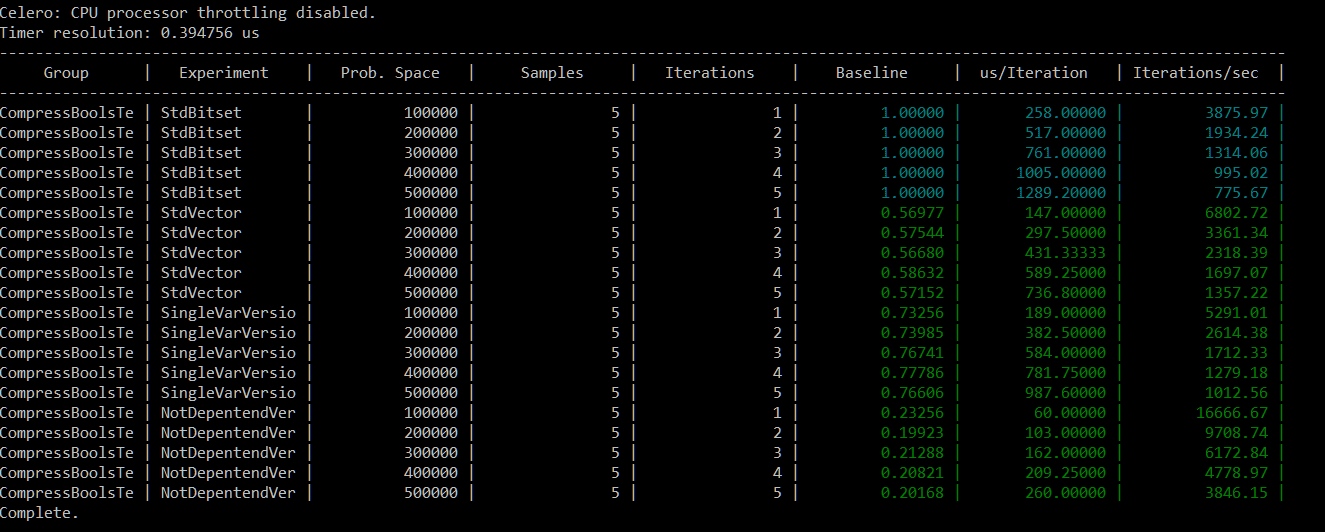This screenshot has width=1325, height=532.
Task: Select the us/Iteration value 736.80000
Action: pyautogui.click(x=1066, y=293)
